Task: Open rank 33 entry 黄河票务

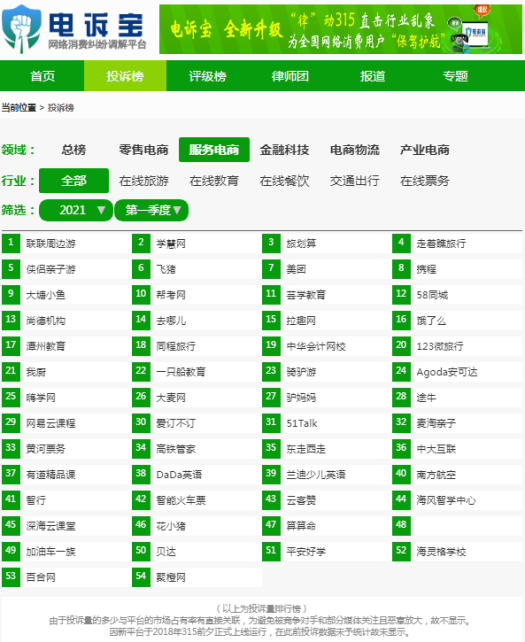Action: point(46,449)
